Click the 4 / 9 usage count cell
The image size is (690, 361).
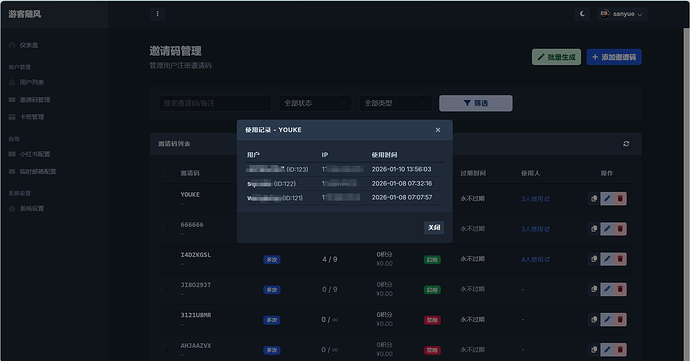pos(330,259)
